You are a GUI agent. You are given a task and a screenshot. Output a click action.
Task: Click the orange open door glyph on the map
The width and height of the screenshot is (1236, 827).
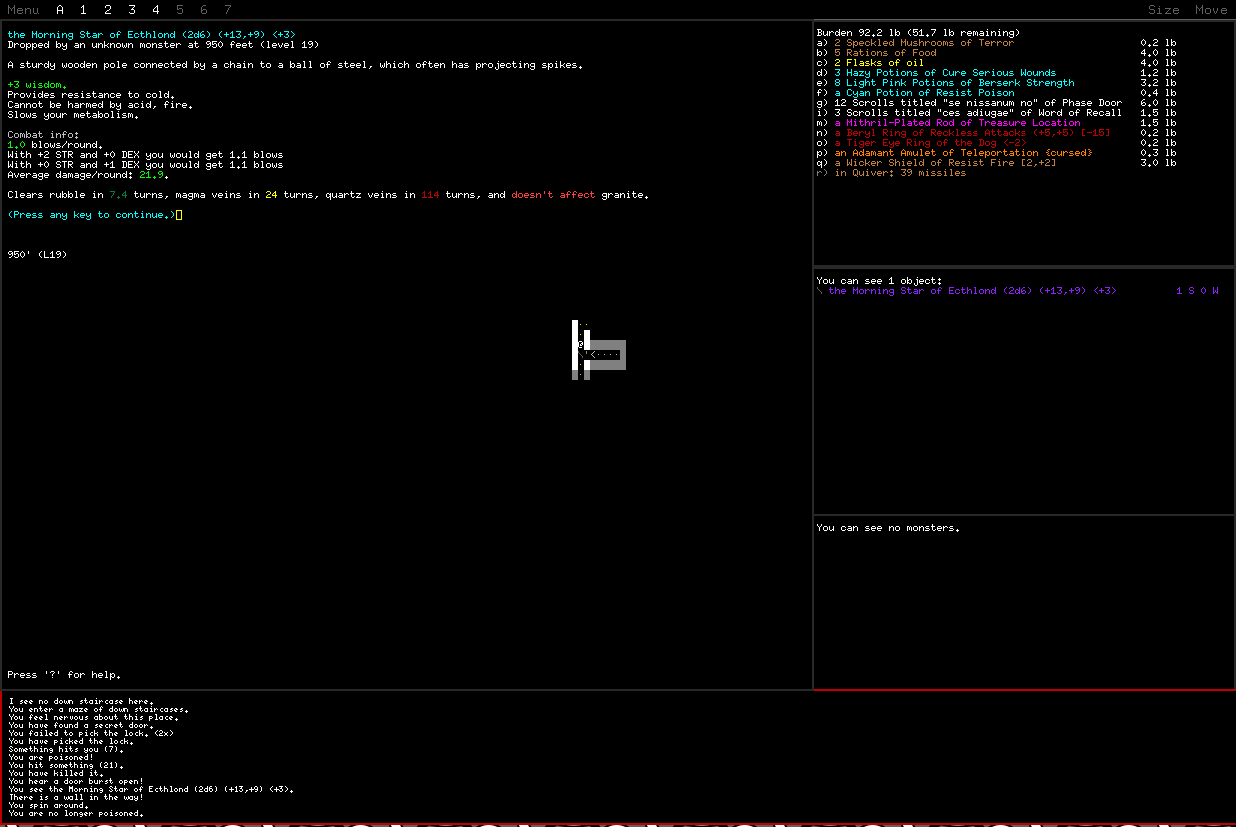(x=587, y=353)
